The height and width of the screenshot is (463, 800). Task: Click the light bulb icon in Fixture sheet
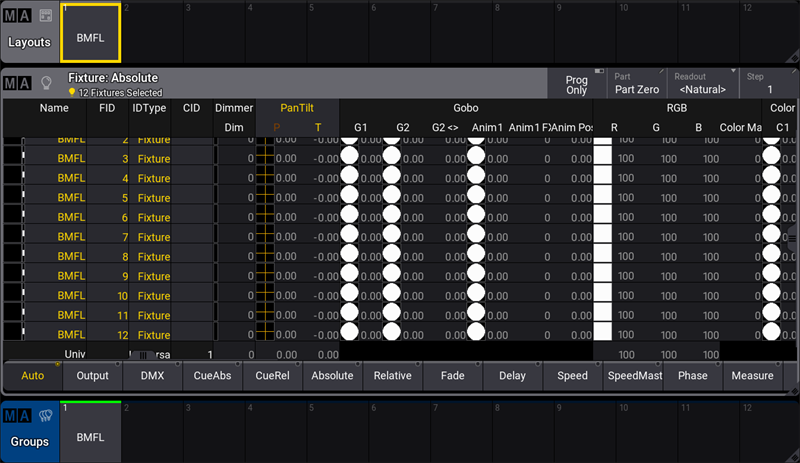(45, 83)
